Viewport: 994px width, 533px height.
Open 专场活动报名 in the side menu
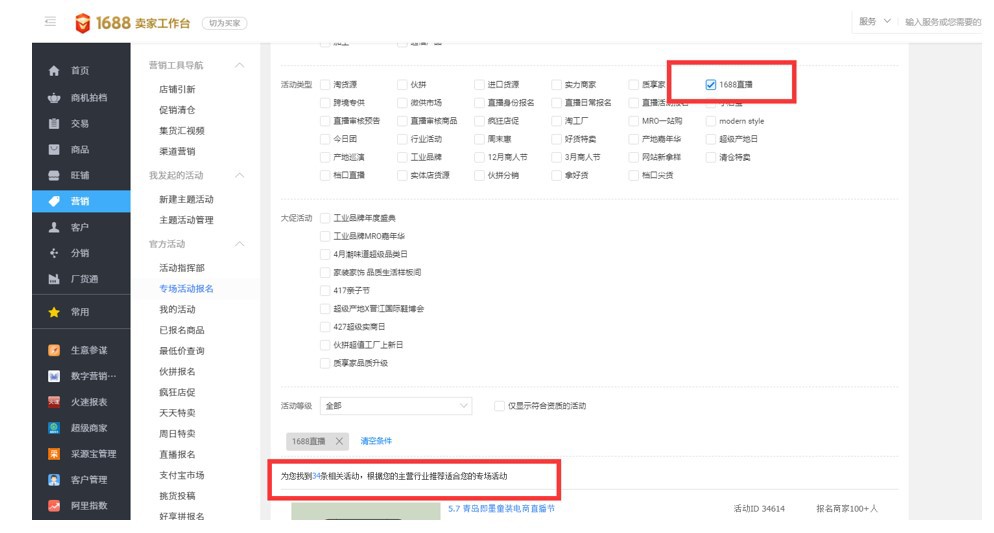click(x=186, y=290)
